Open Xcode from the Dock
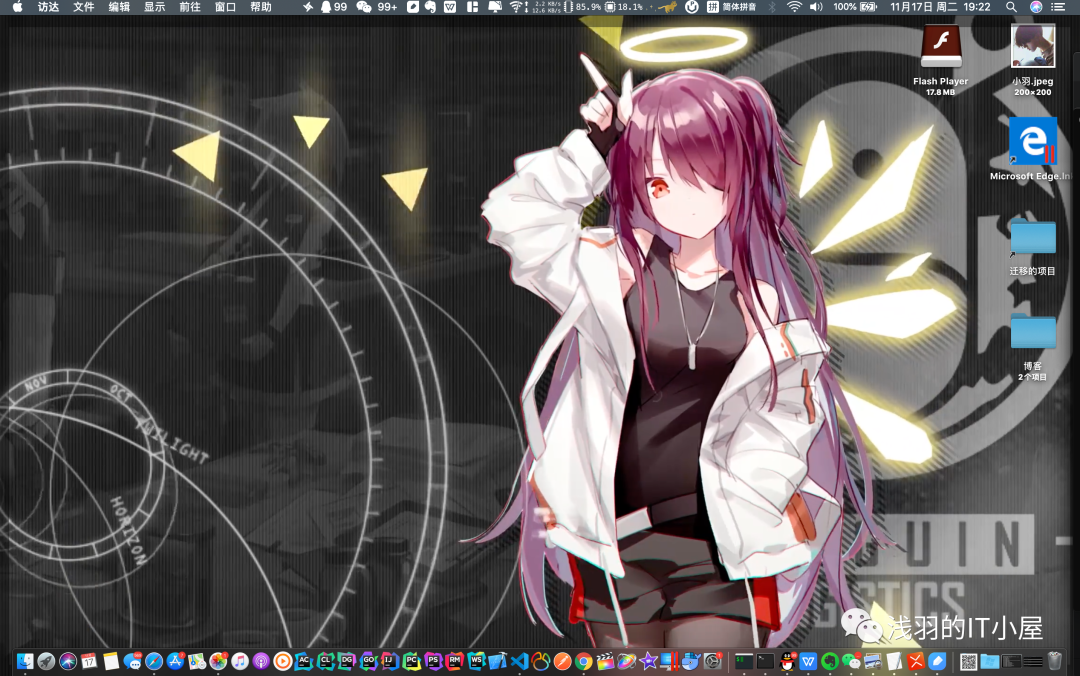The height and width of the screenshot is (676, 1080). click(497, 662)
